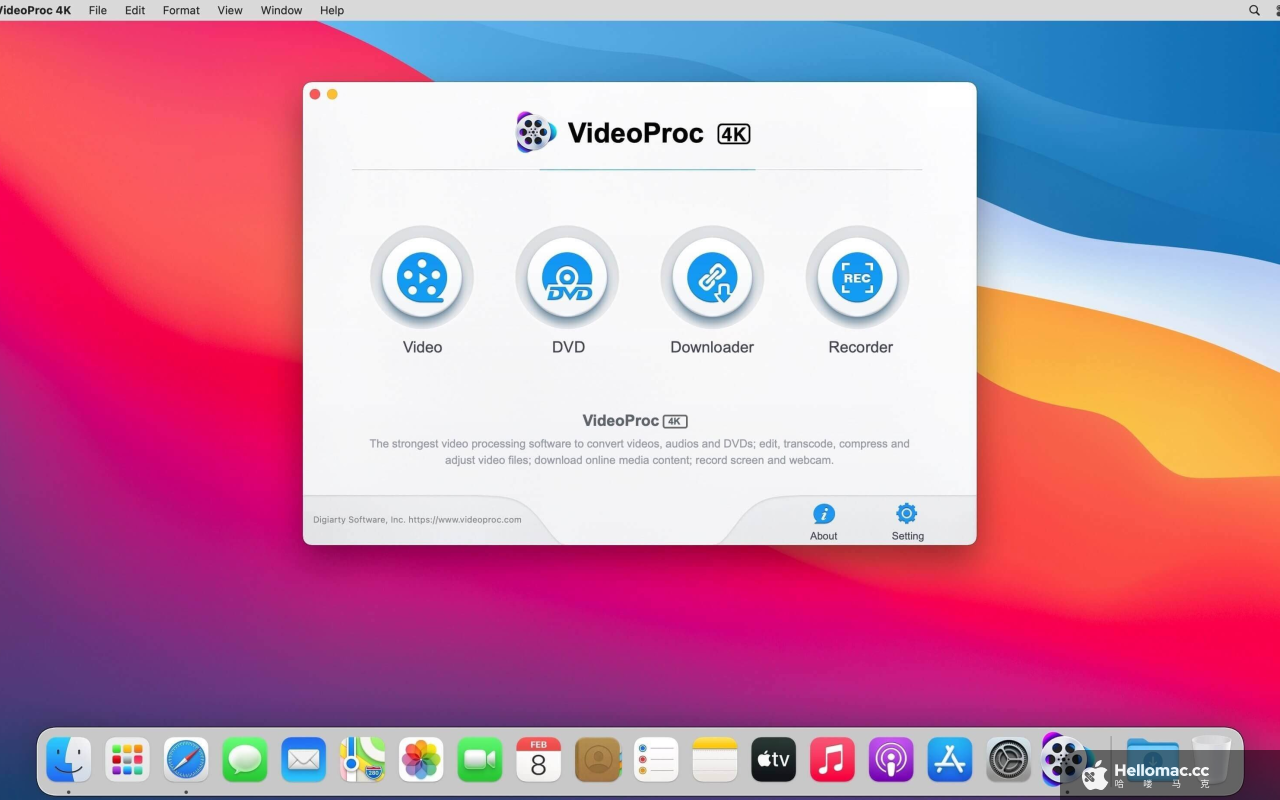This screenshot has height=800, width=1280.
Task: Open FaceTime from the dock
Action: (x=480, y=760)
